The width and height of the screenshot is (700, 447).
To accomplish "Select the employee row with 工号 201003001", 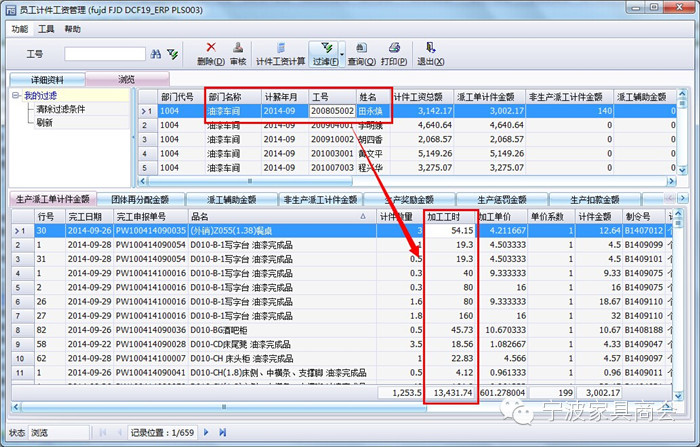I will [407, 154].
